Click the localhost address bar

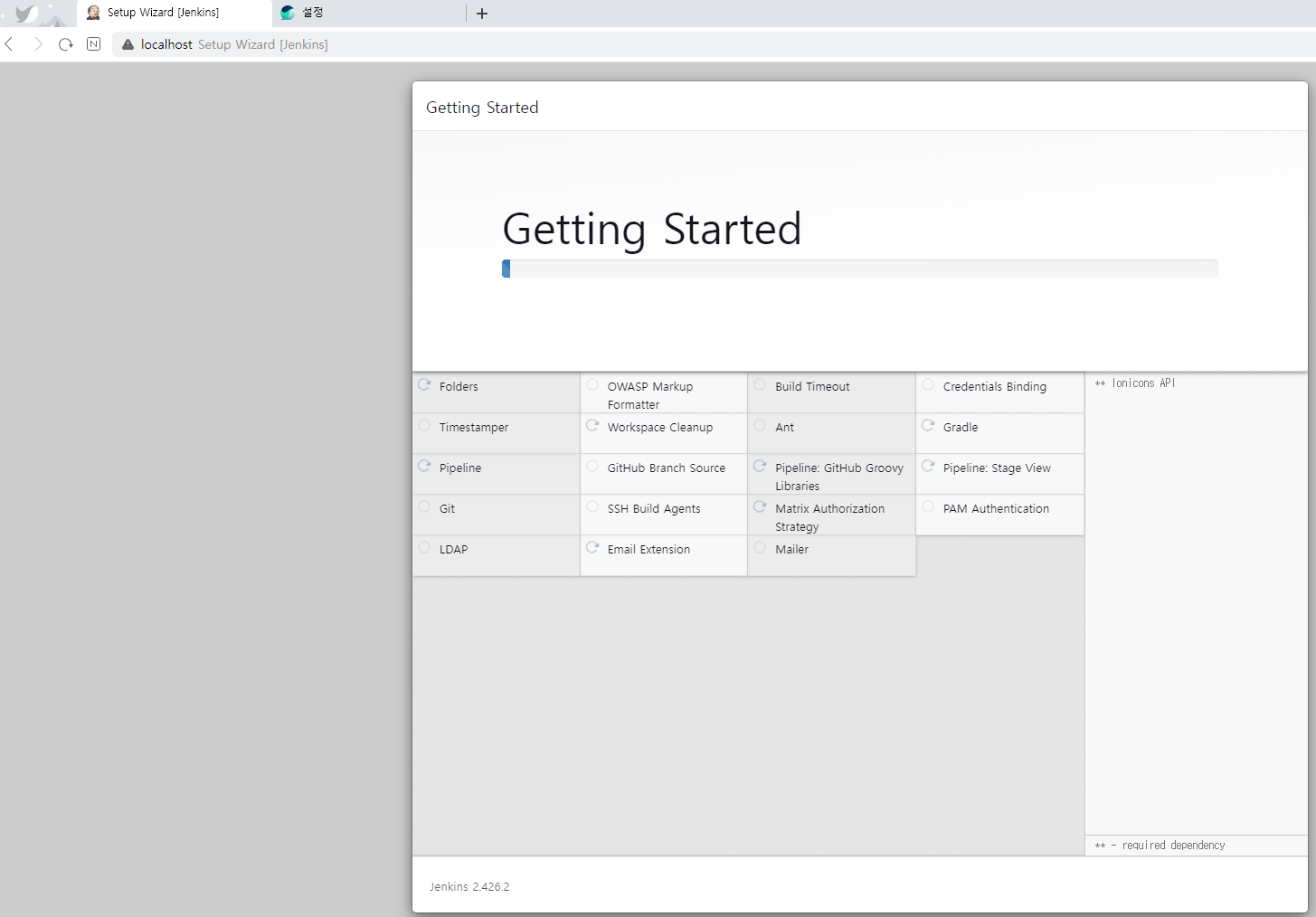point(714,44)
